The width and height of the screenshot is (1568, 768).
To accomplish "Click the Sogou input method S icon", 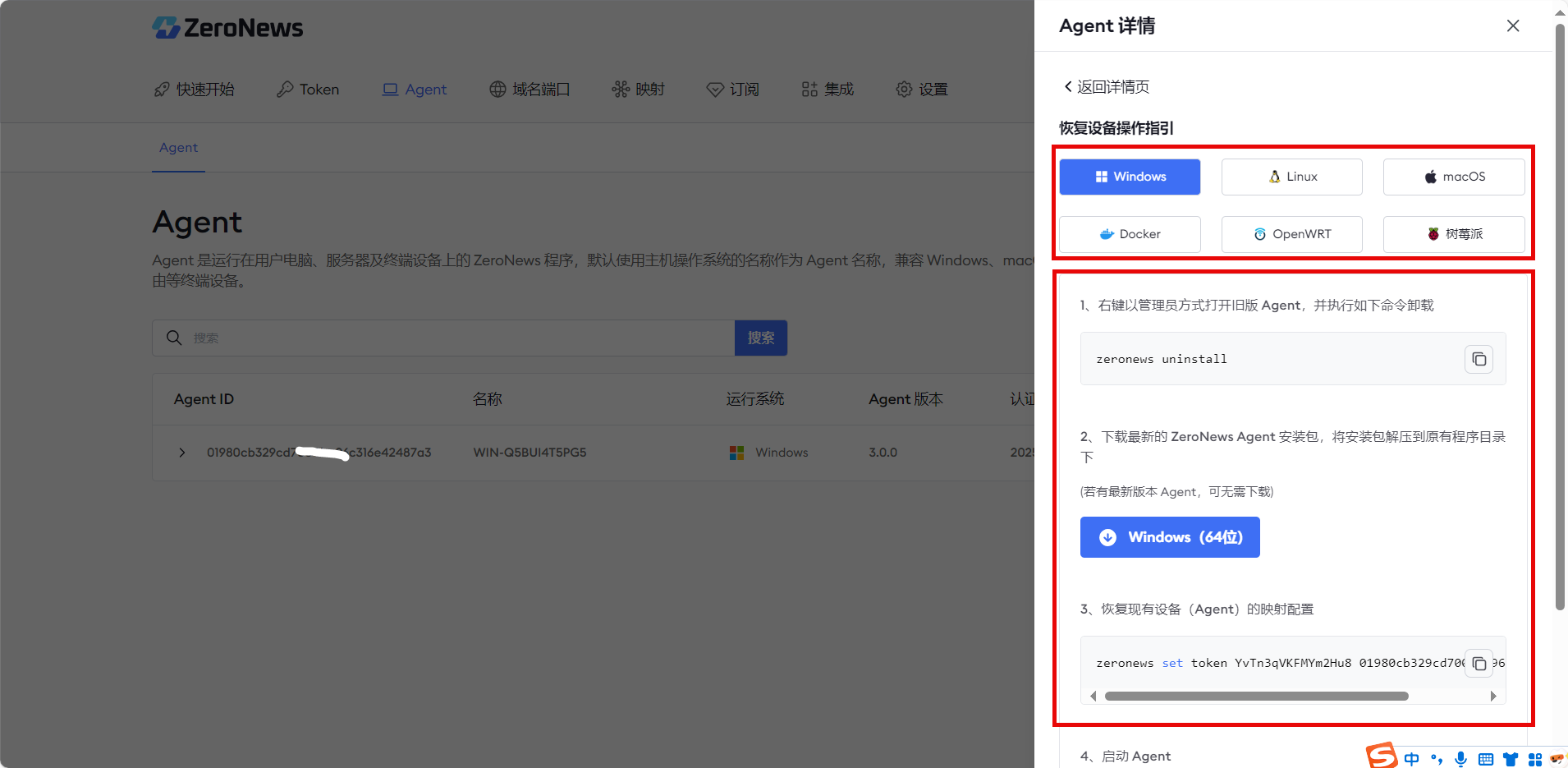I will click(1382, 756).
